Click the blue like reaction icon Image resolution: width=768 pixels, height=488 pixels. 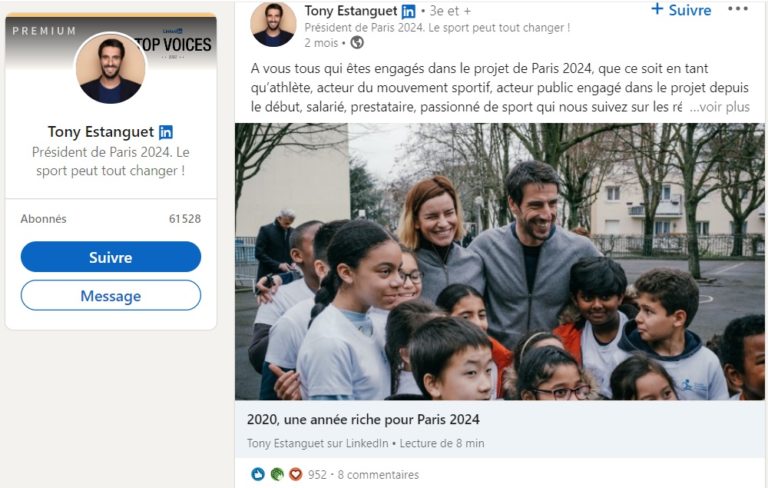click(258, 474)
